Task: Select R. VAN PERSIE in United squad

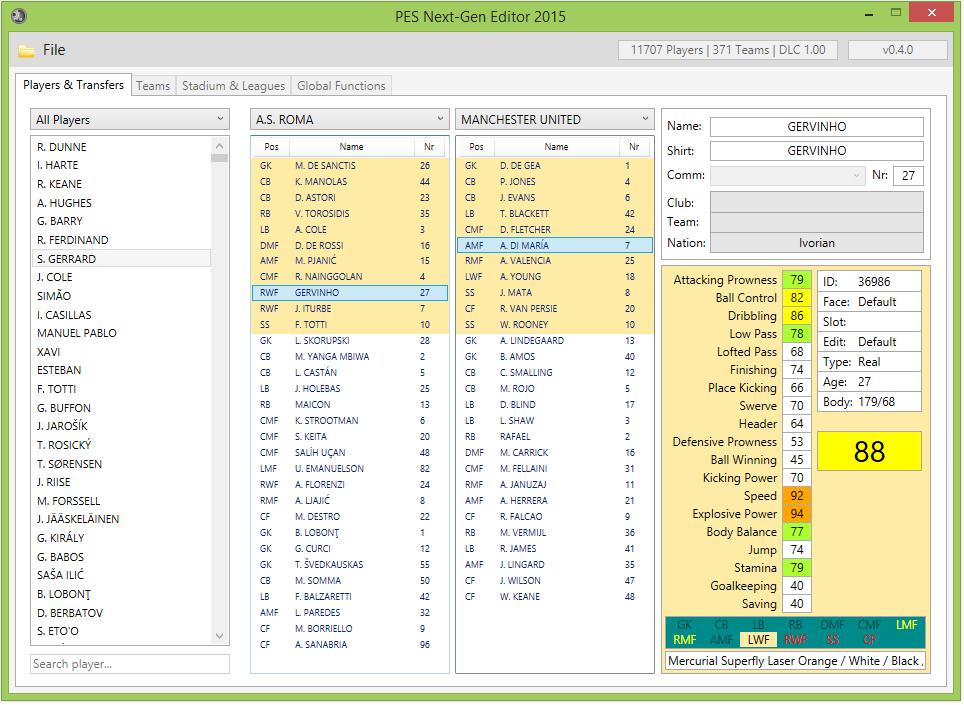Action: pyautogui.click(x=555, y=309)
